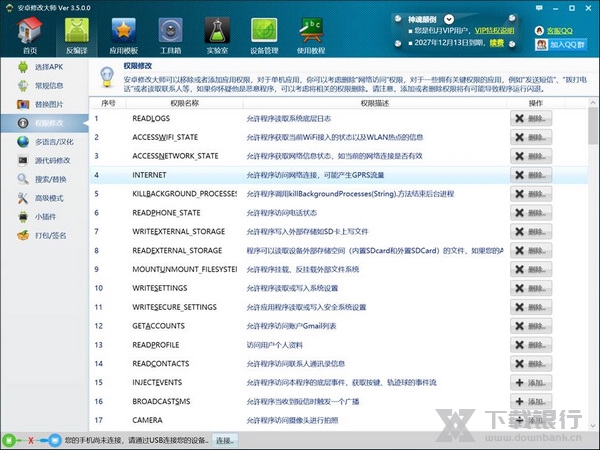Delete the READ_EXTERNAL_STORAGE permission

tap(531, 251)
